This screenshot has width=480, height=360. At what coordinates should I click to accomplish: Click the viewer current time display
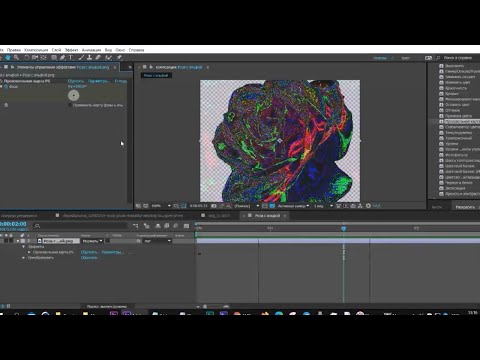198,206
